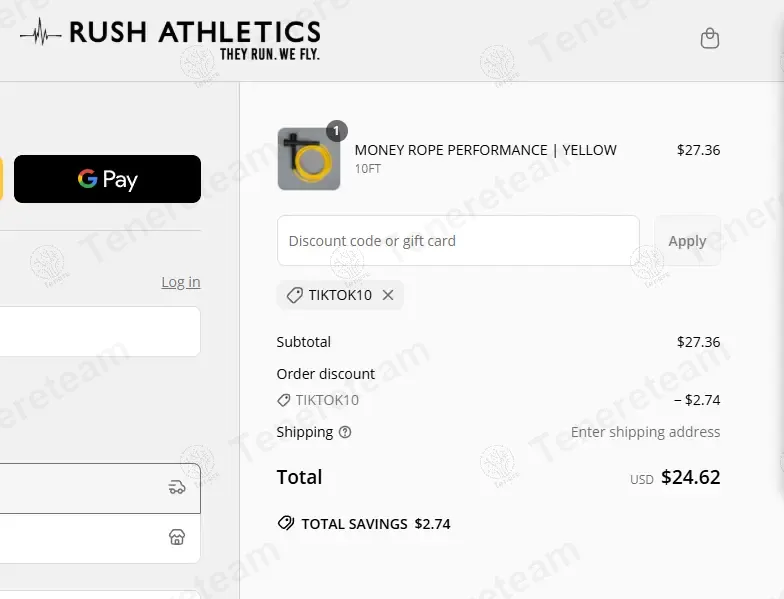Screen dimensions: 784x599
Task: Click the tag icon inside the TIKTOK10 chip
Action: [294, 295]
